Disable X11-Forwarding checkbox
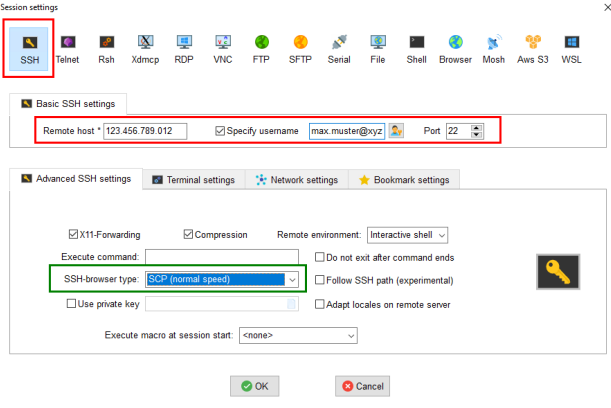Image resolution: width=611 pixels, height=408 pixels. click(73, 234)
